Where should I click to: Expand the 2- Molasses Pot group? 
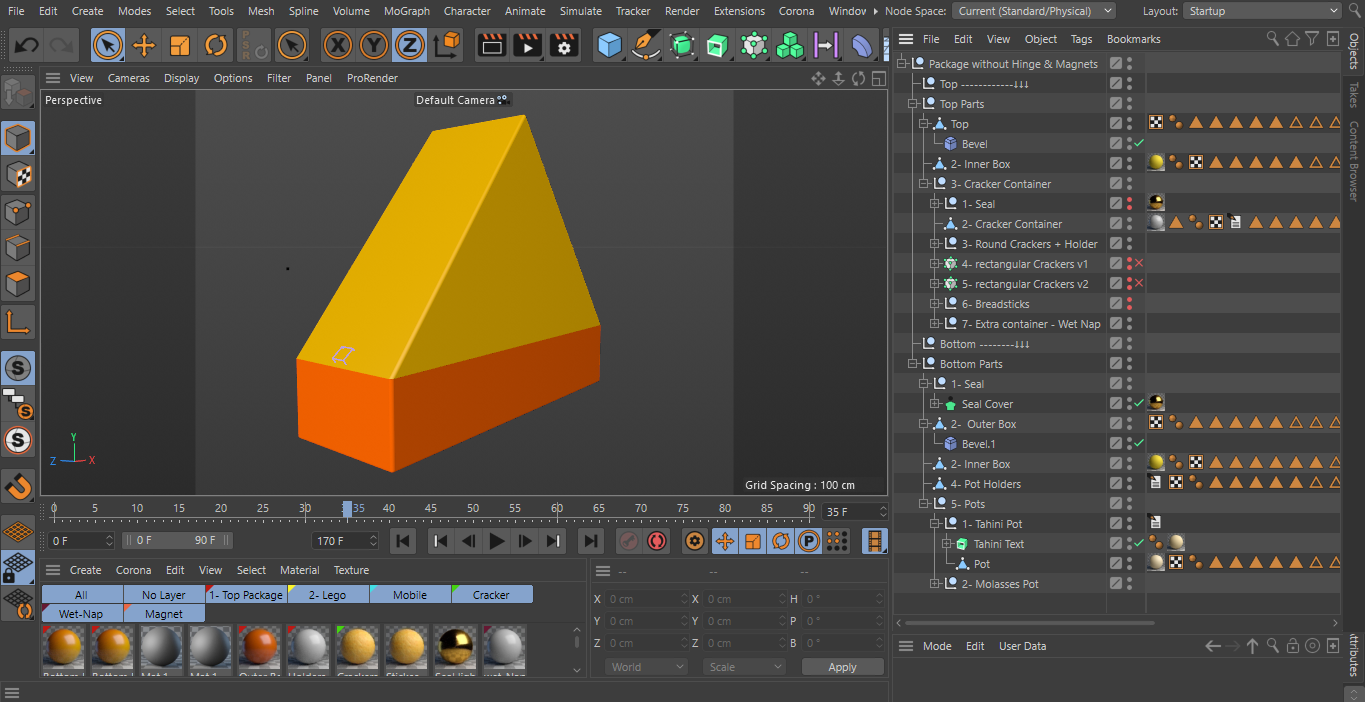coord(935,584)
